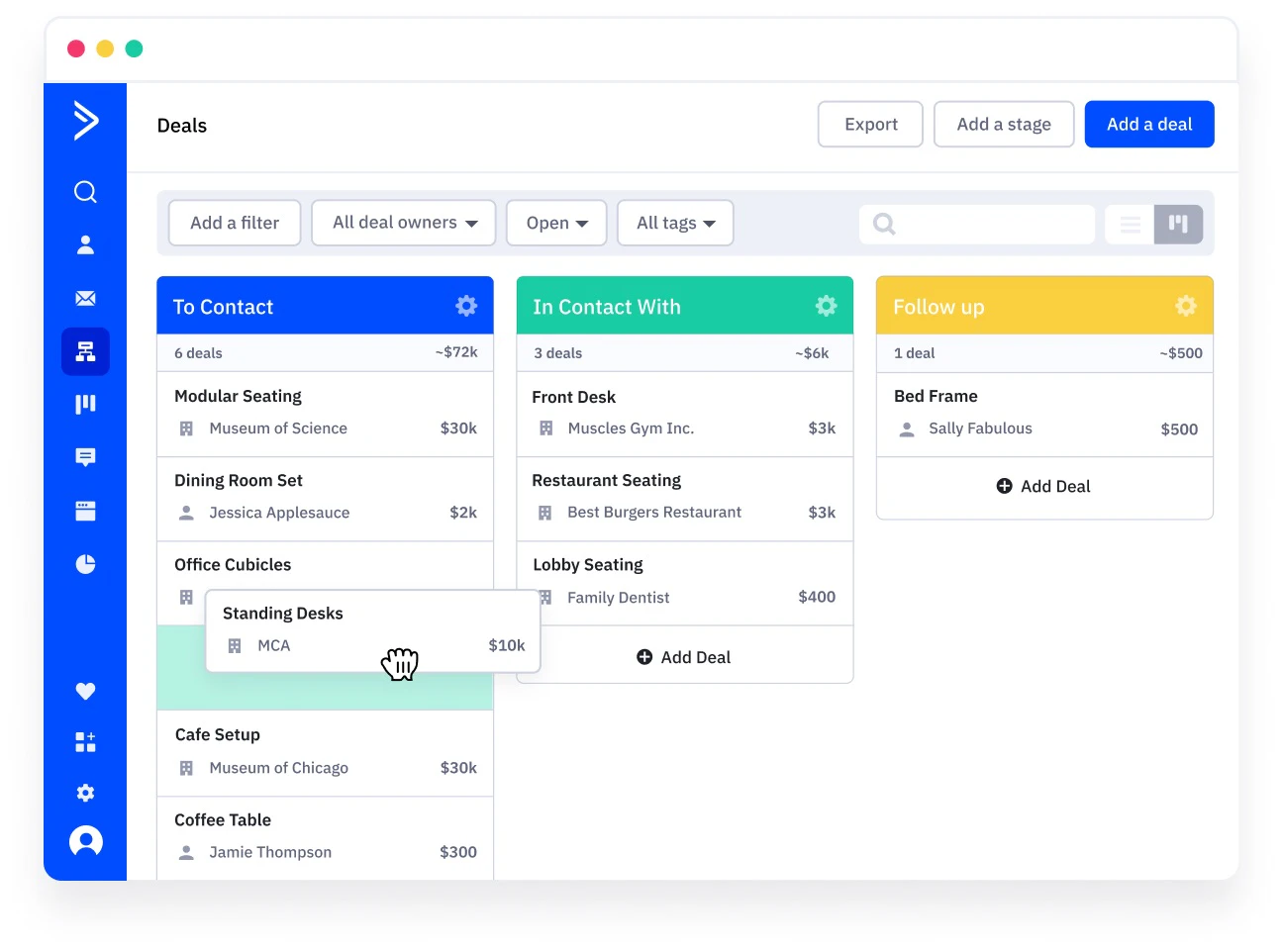Switch to board (kanban) view
This screenshot has width=1283, height=952.
(1178, 225)
